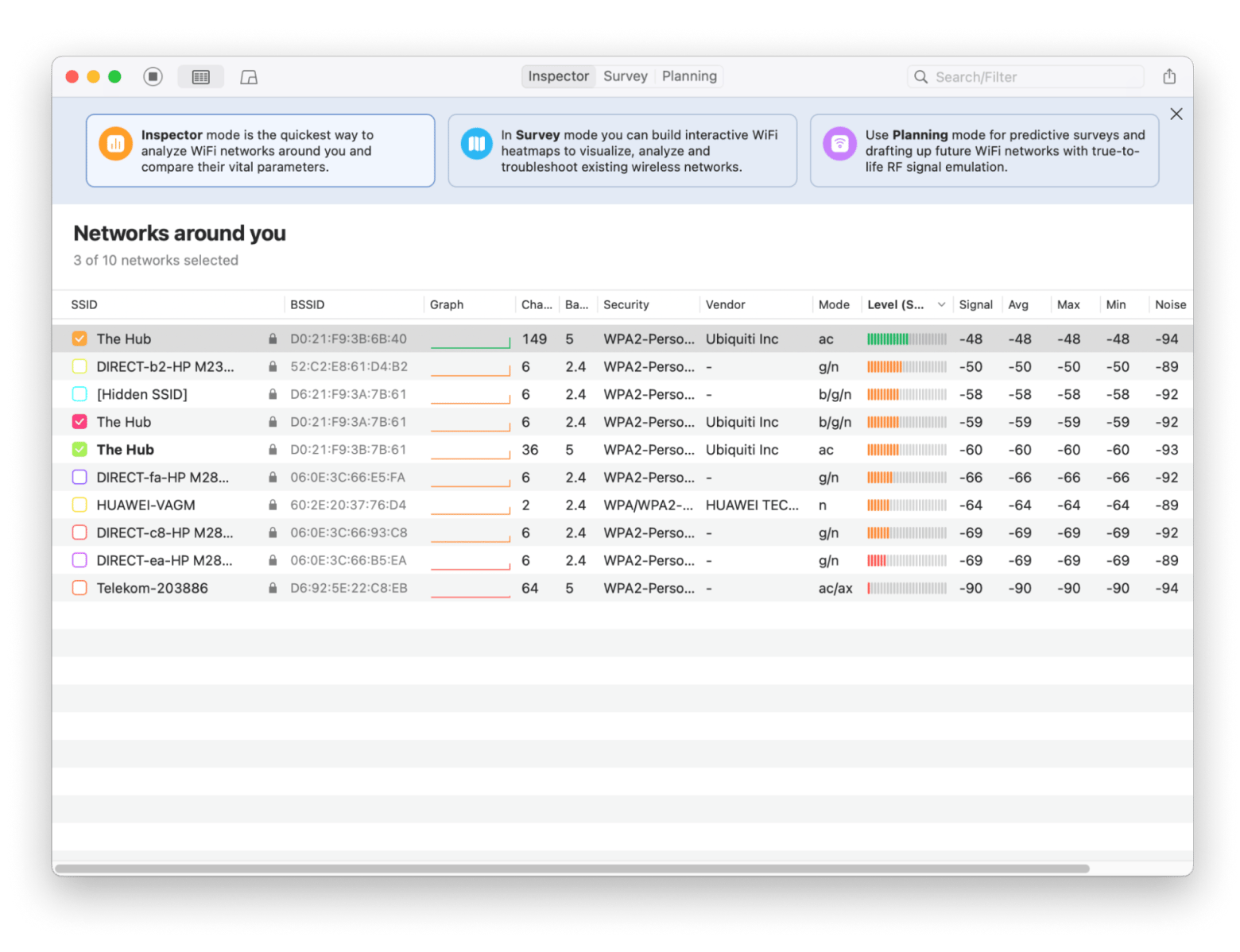
Task: Enable the HUAWEI-VAGM network checkbox
Action: coord(79,505)
